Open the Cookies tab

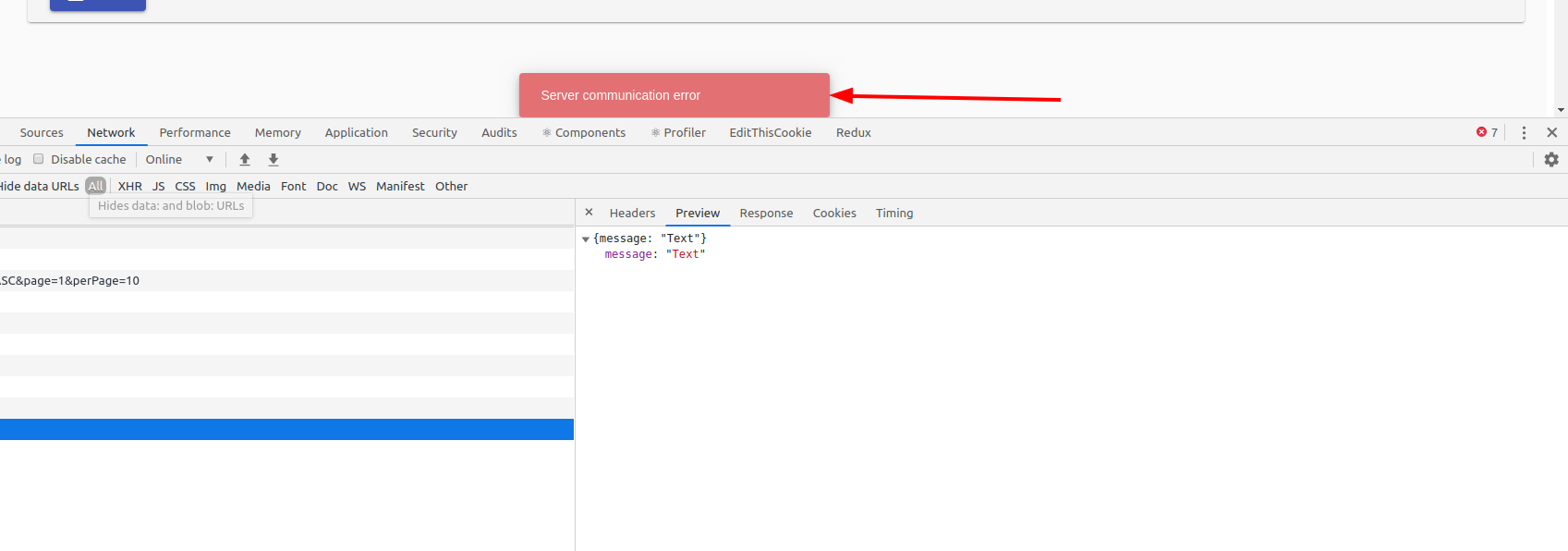point(834,213)
